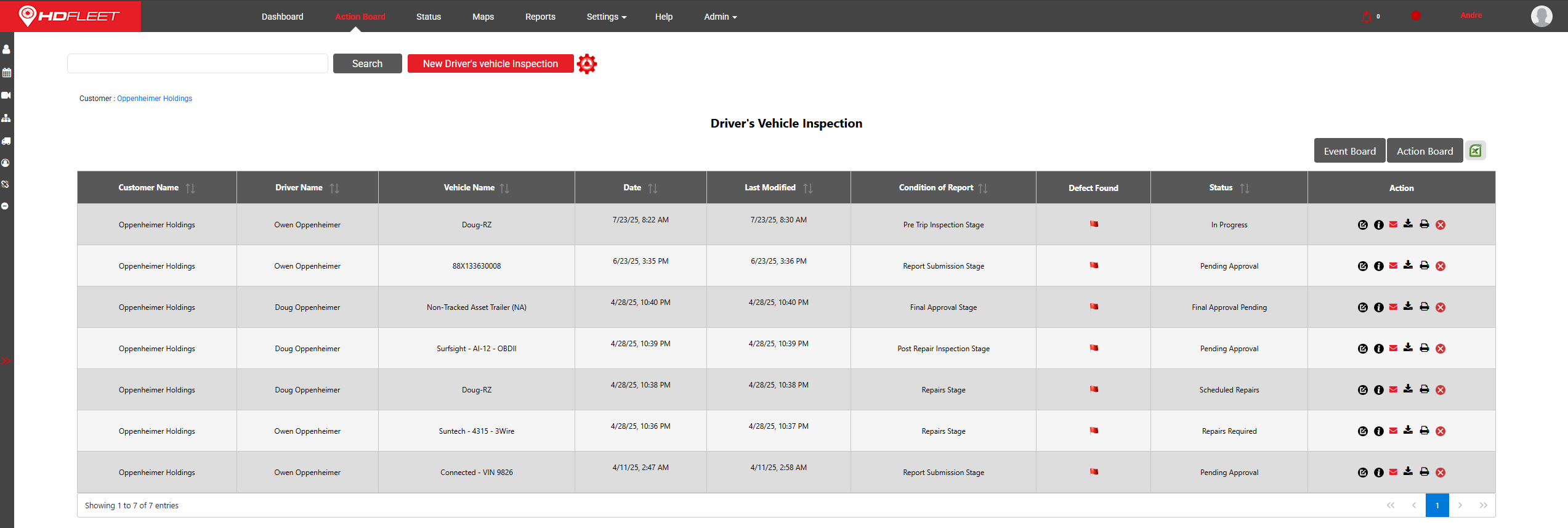Open the driver account circle sidebar icon

6,163
